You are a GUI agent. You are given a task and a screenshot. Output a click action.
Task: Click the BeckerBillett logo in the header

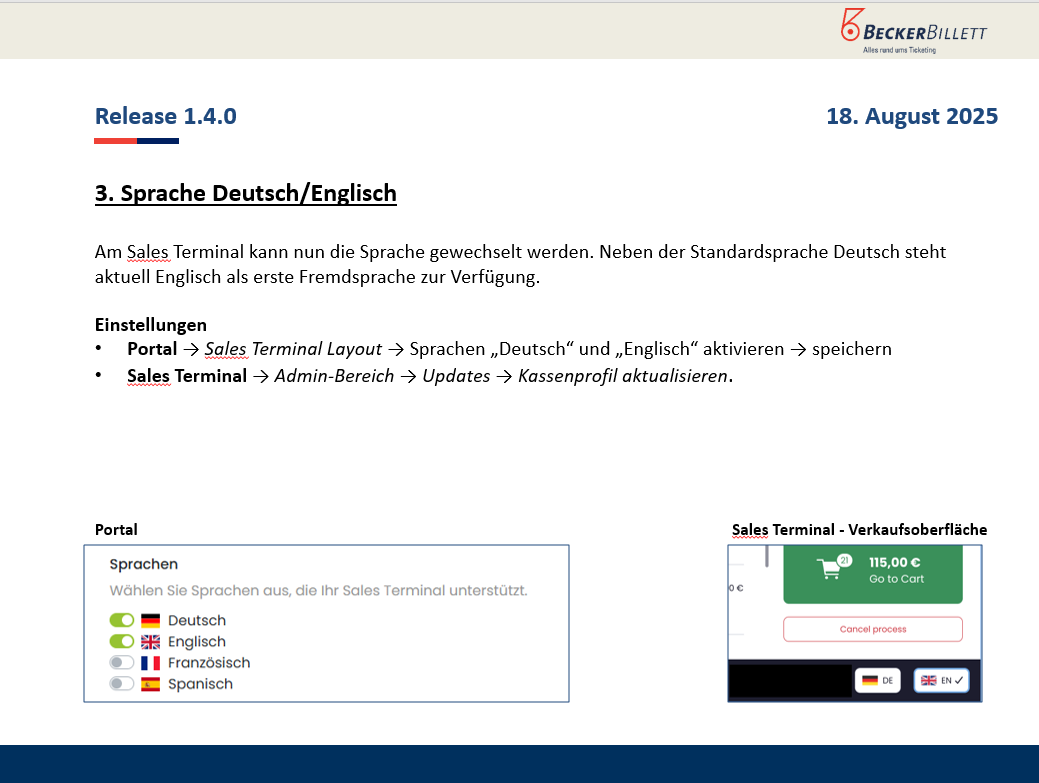pyautogui.click(x=914, y=31)
